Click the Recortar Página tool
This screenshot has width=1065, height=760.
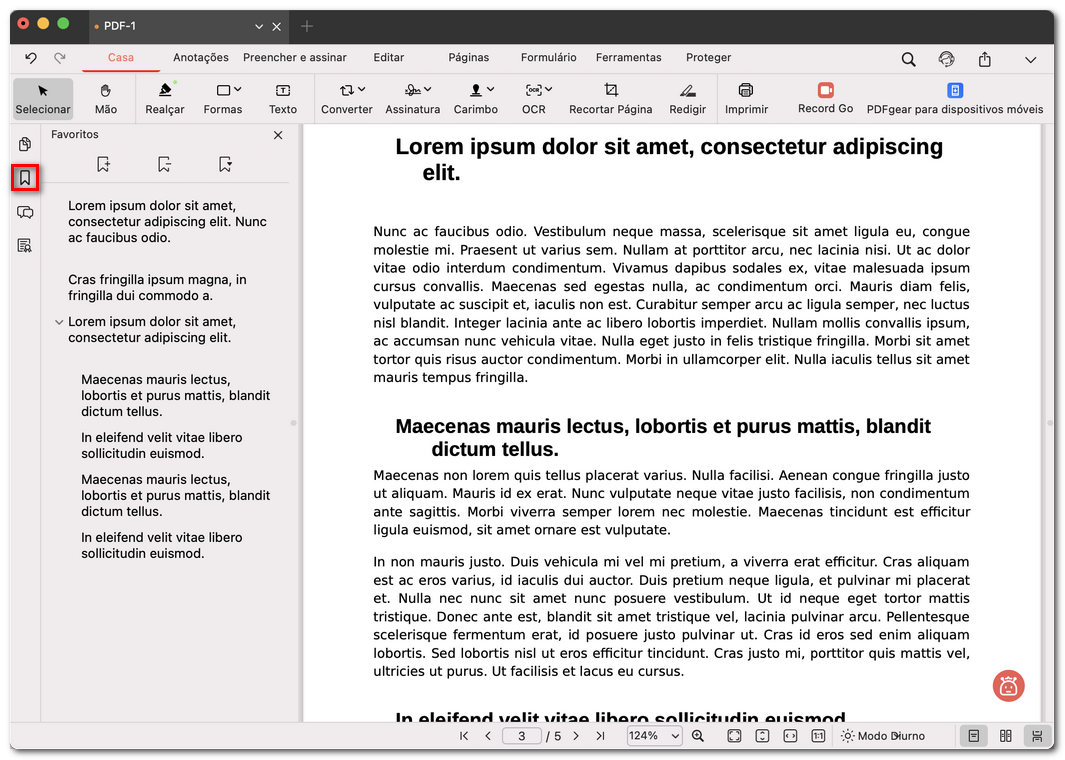pos(610,99)
